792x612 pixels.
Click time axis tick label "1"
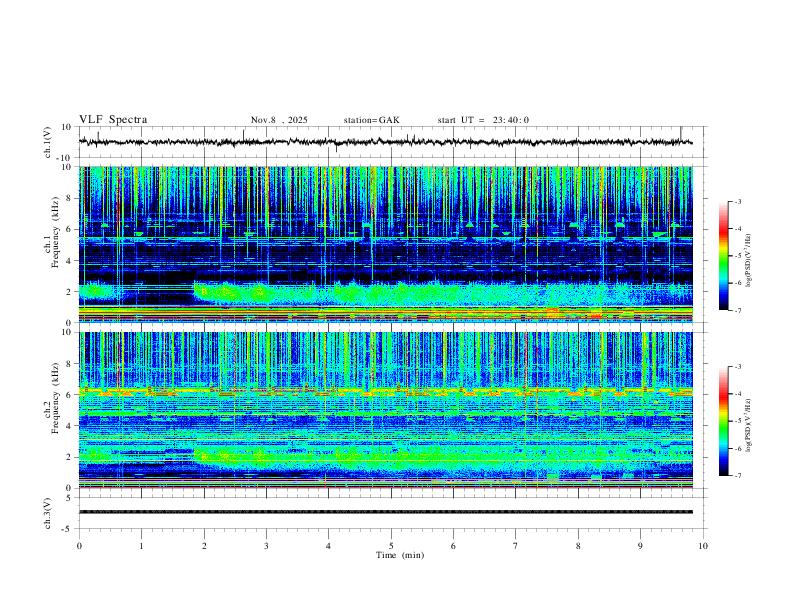pos(141,546)
